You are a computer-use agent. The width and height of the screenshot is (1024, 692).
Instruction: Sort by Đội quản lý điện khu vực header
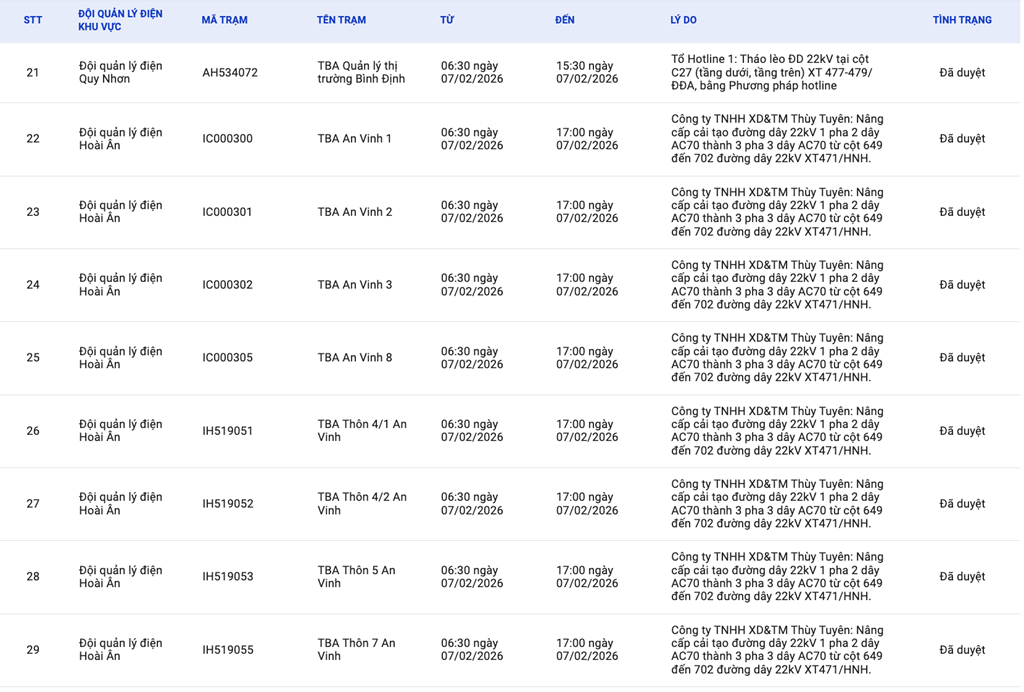click(x=120, y=20)
